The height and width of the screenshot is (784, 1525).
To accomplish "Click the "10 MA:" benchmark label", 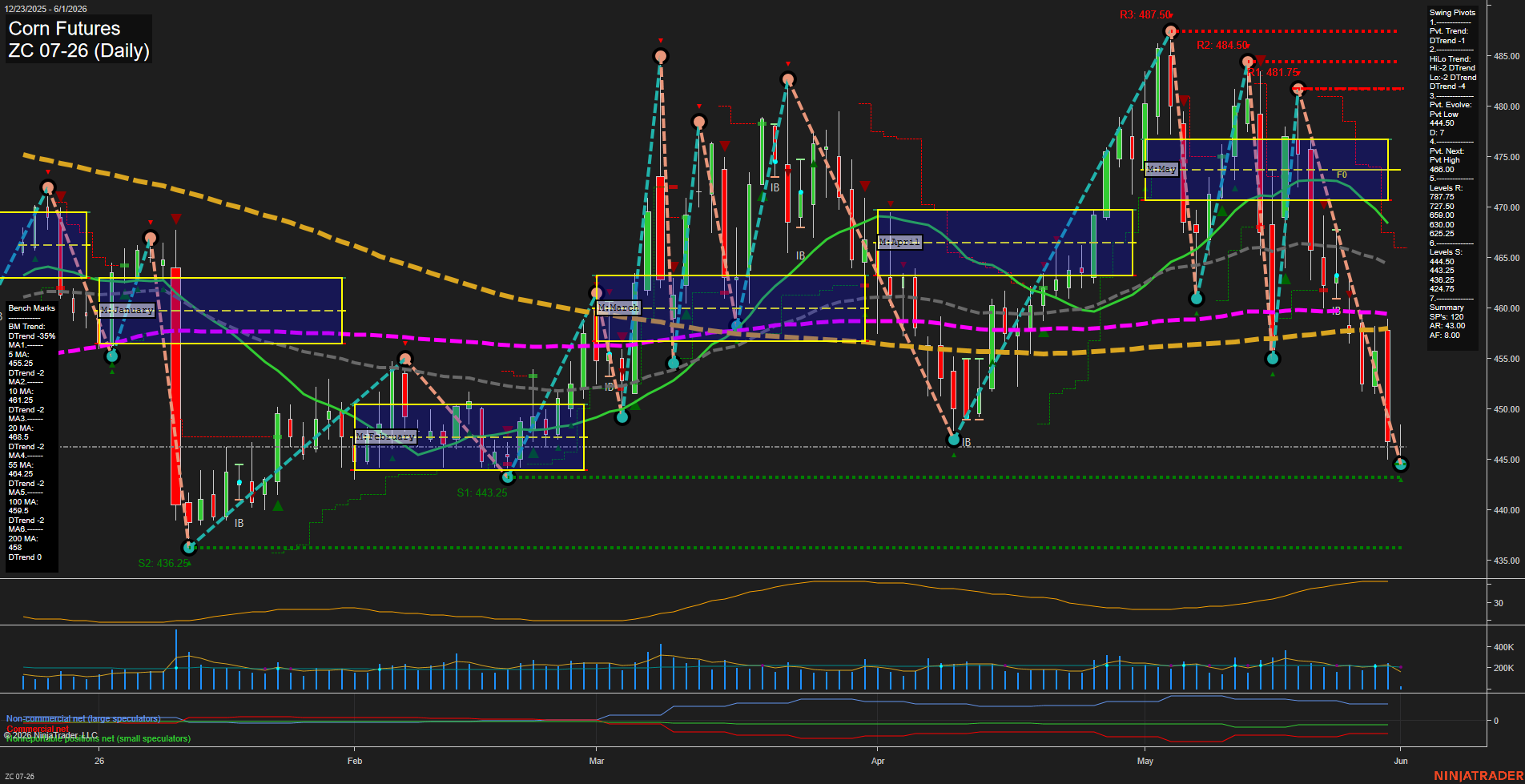I will 20,392.
